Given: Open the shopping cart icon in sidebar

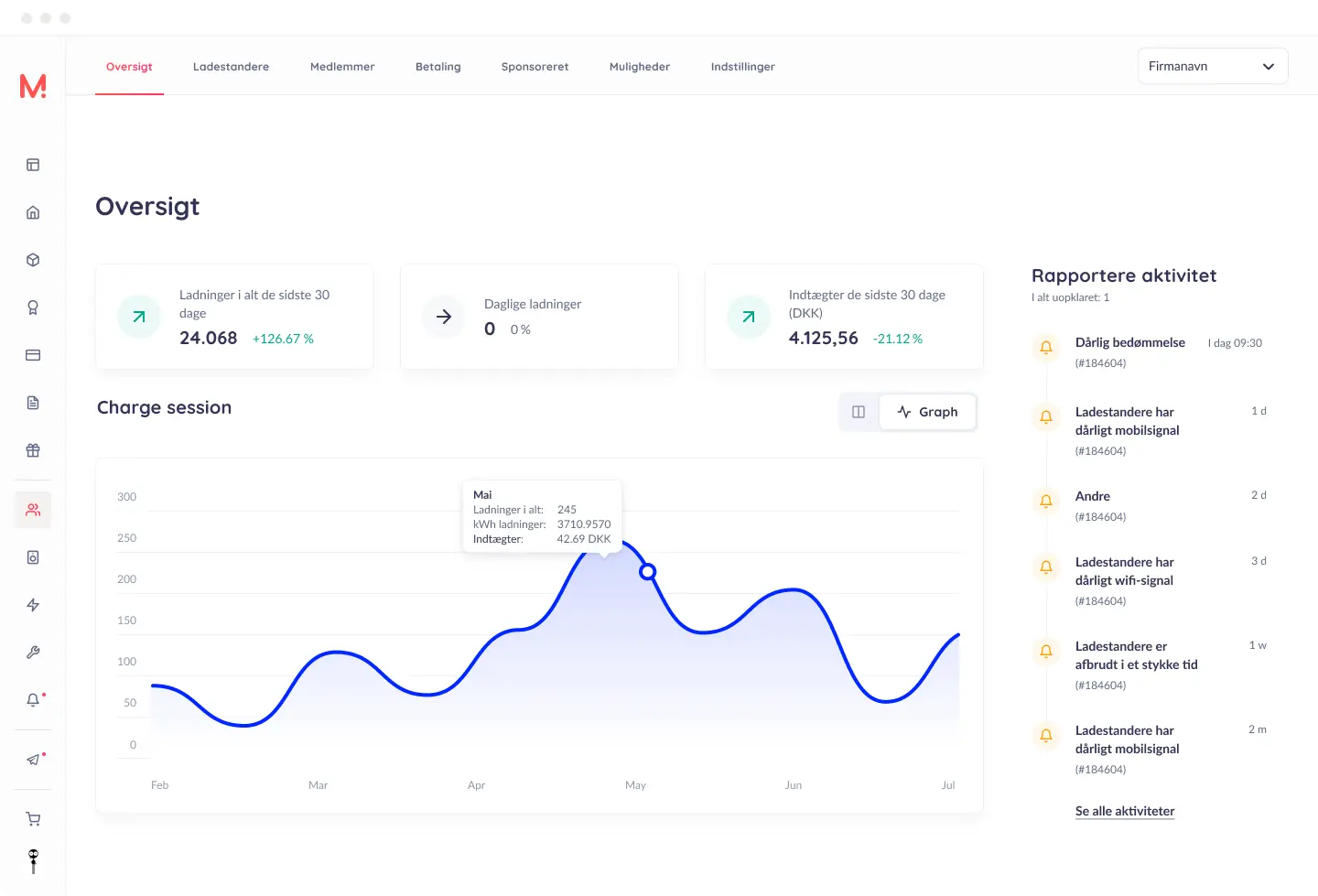Looking at the screenshot, I should pos(33,819).
